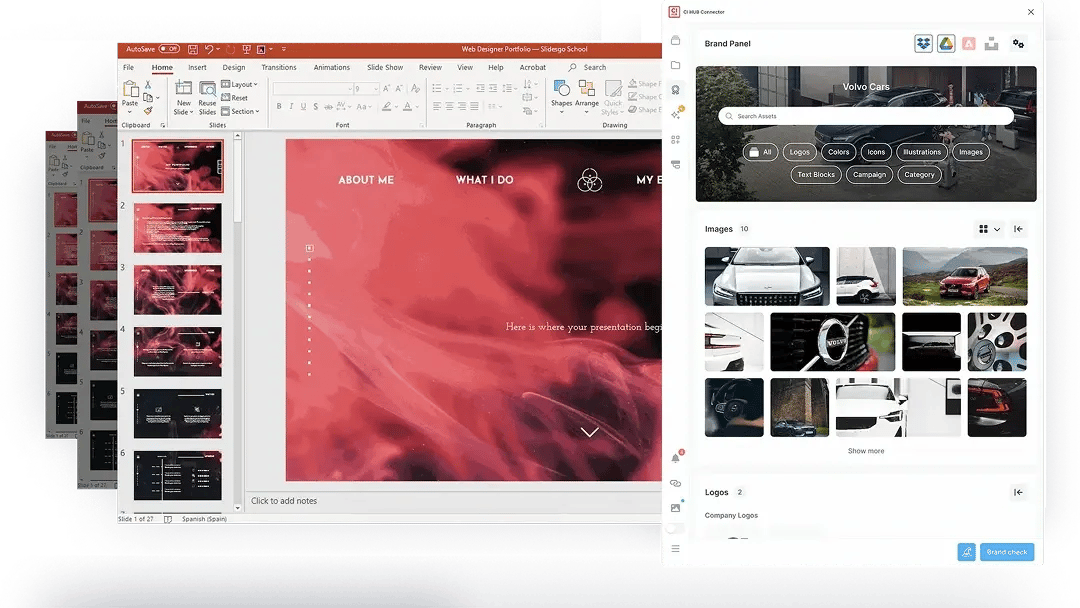The width and height of the screenshot is (1080, 608).
Task: Filter brand assets by Illustrations
Action: (922, 152)
